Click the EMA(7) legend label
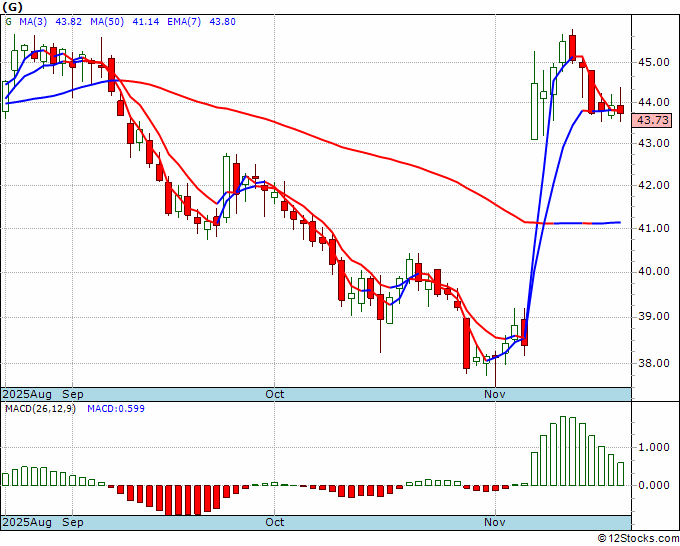The height and width of the screenshot is (546, 680). 184,22
